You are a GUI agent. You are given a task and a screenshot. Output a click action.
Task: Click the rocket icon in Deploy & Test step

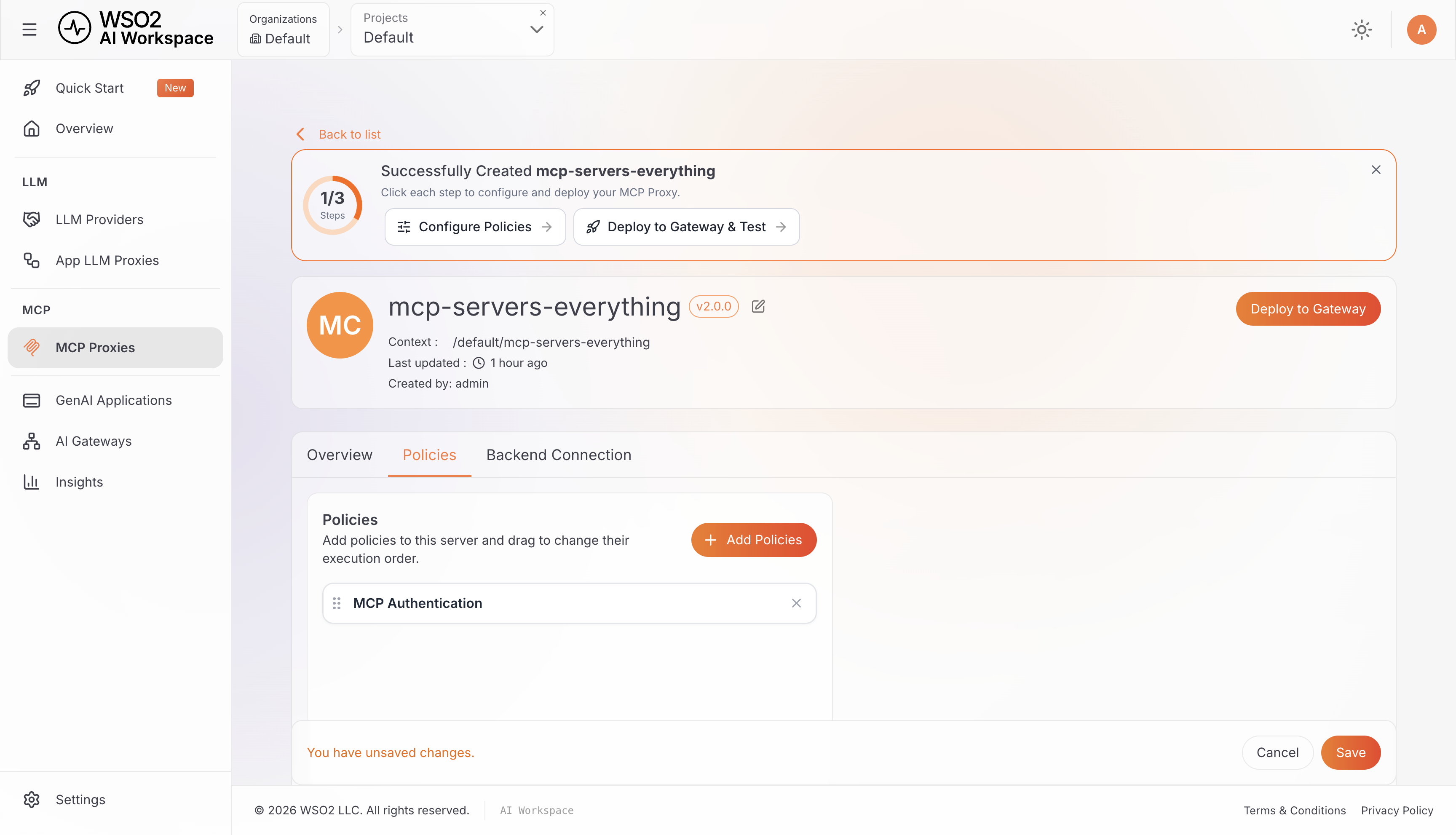pyautogui.click(x=593, y=227)
